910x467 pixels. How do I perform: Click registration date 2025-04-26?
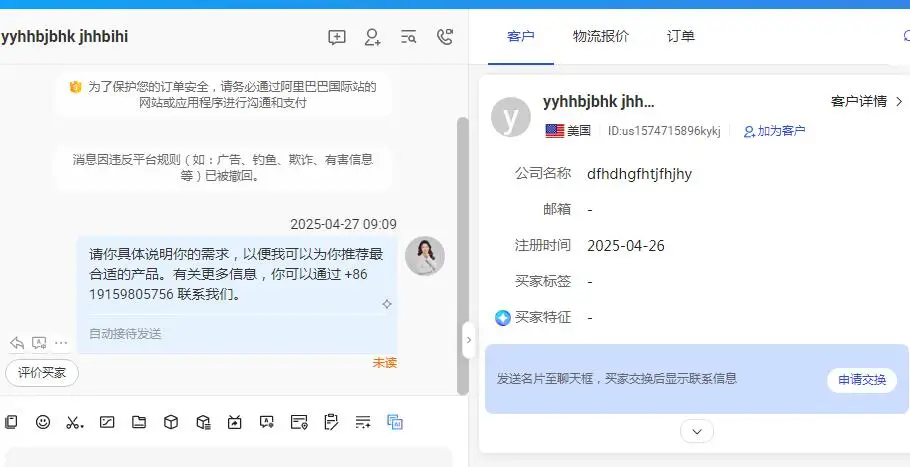626,245
